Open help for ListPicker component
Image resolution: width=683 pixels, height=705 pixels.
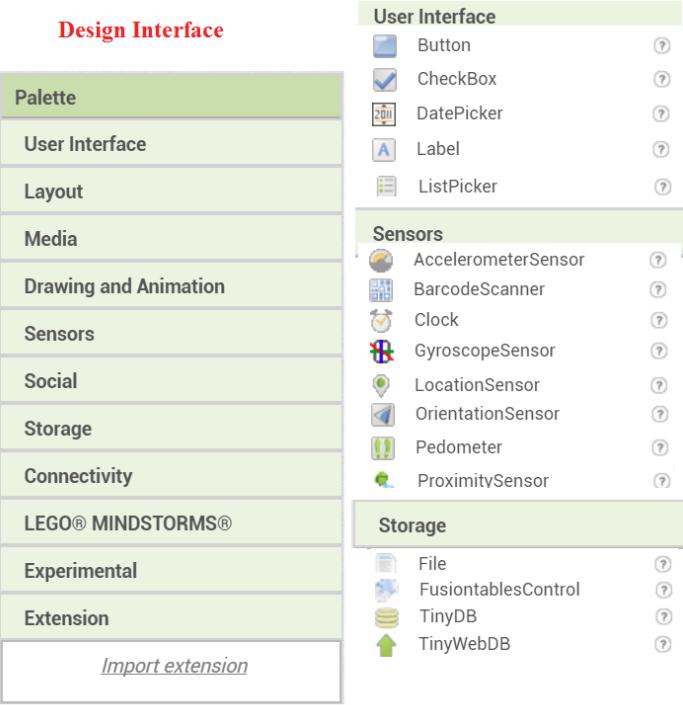pos(661,187)
